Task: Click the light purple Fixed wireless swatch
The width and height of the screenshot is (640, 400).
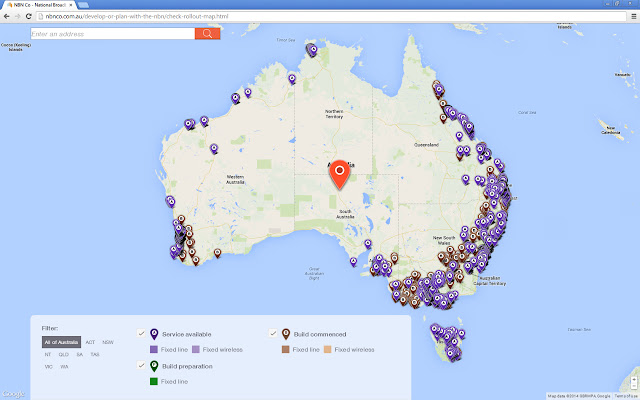Action: [x=196, y=349]
